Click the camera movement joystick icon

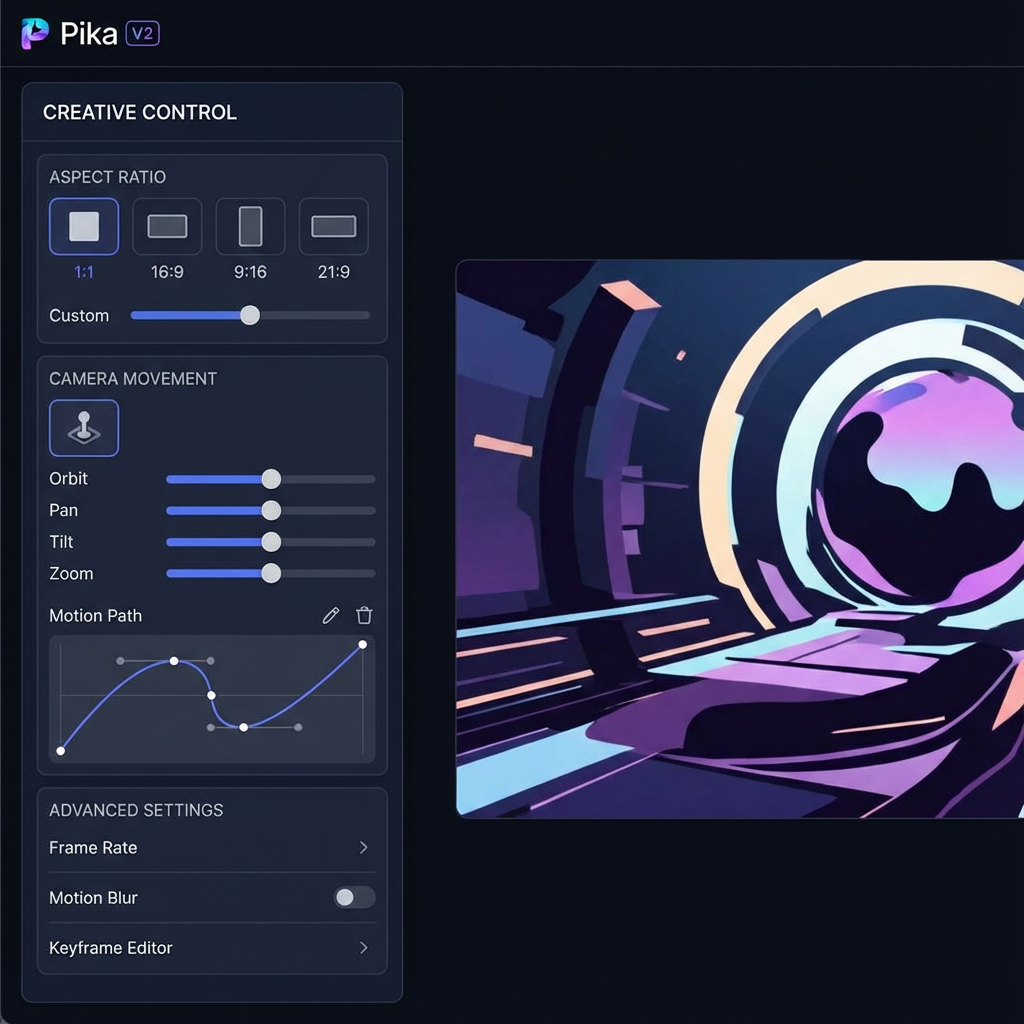pyautogui.click(x=84, y=427)
